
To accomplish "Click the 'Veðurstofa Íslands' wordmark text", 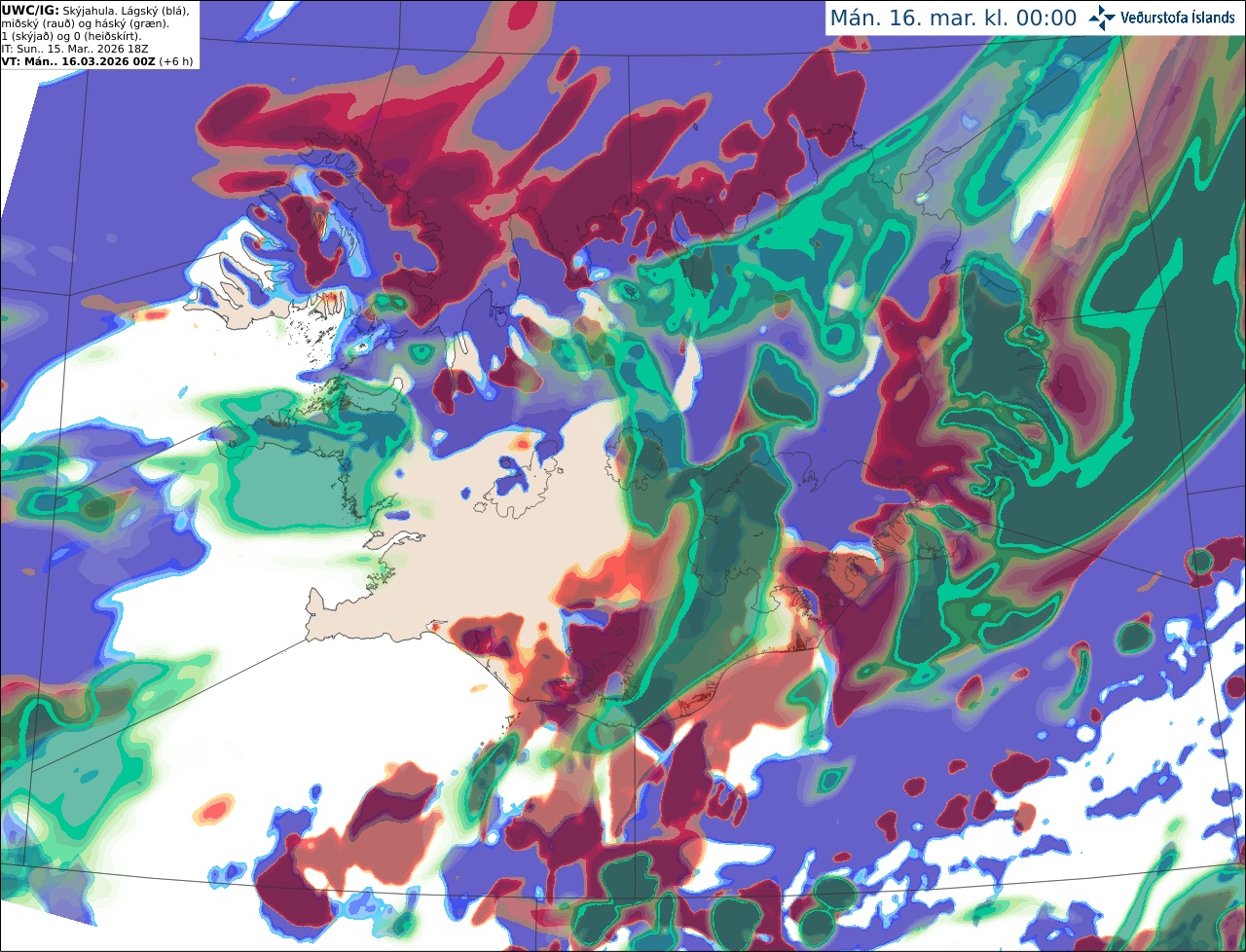I will tap(1178, 18).
